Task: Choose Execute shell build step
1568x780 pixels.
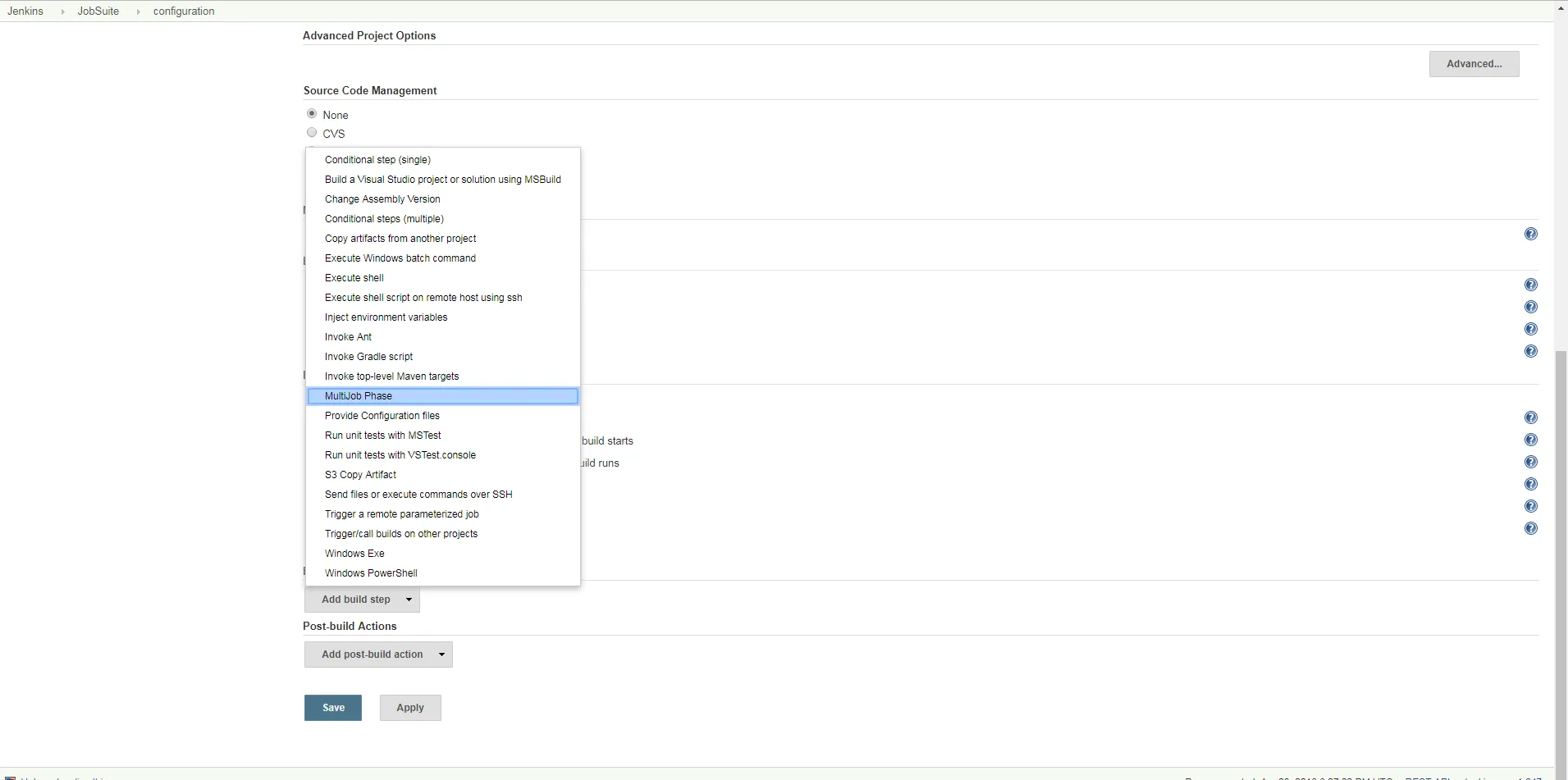Action: point(443,278)
